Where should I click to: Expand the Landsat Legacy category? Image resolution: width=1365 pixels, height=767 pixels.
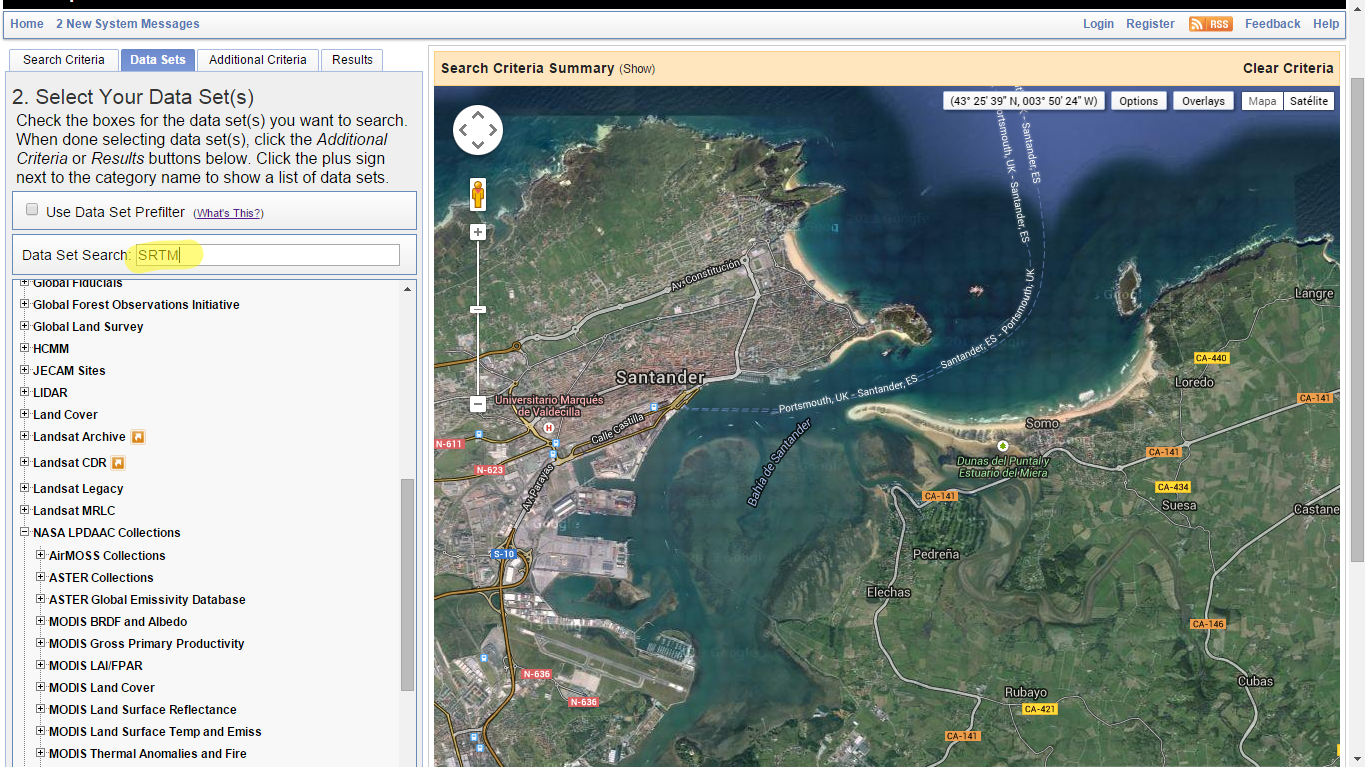(x=25, y=488)
